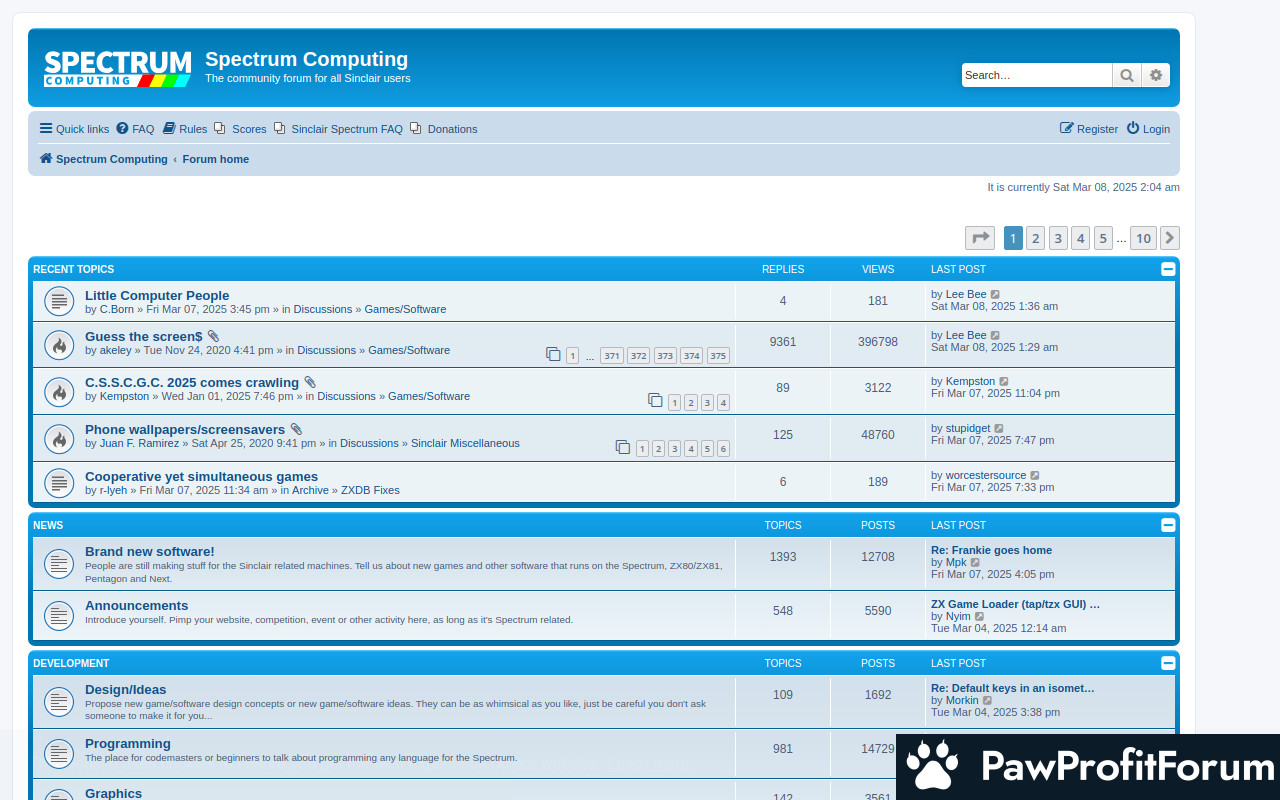
Task: Go to pagination page 3
Action: (x=1058, y=238)
